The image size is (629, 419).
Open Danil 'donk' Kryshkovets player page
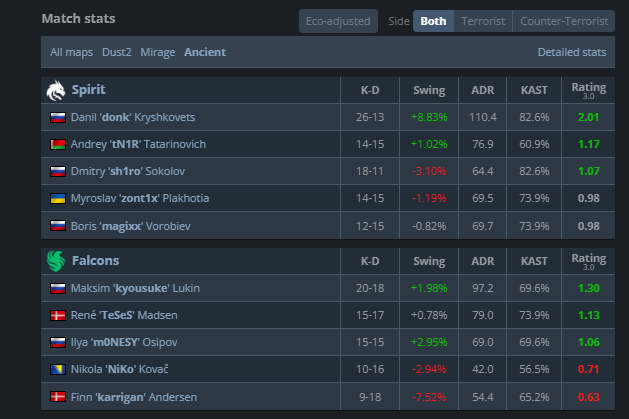pos(133,117)
